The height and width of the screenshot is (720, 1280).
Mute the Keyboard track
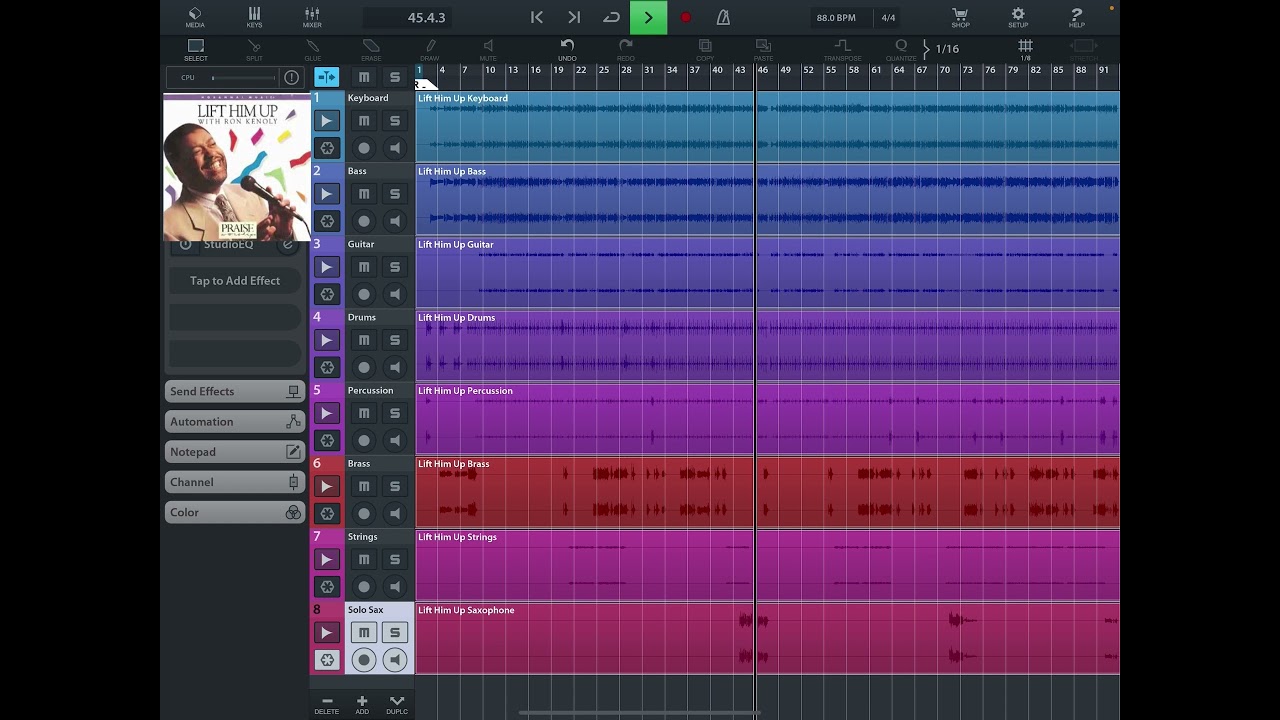coord(364,121)
